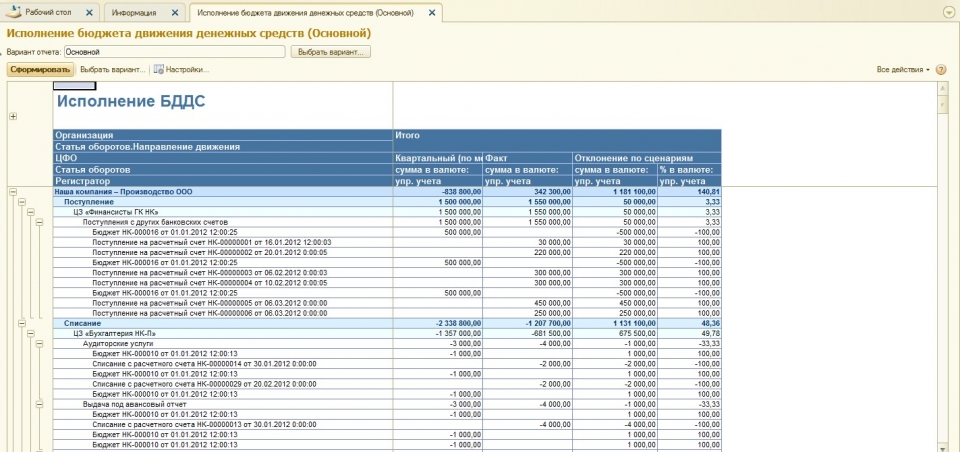This screenshot has height=452, width=960.
Task: Click the Настройки settings icon
Action: click(x=159, y=70)
